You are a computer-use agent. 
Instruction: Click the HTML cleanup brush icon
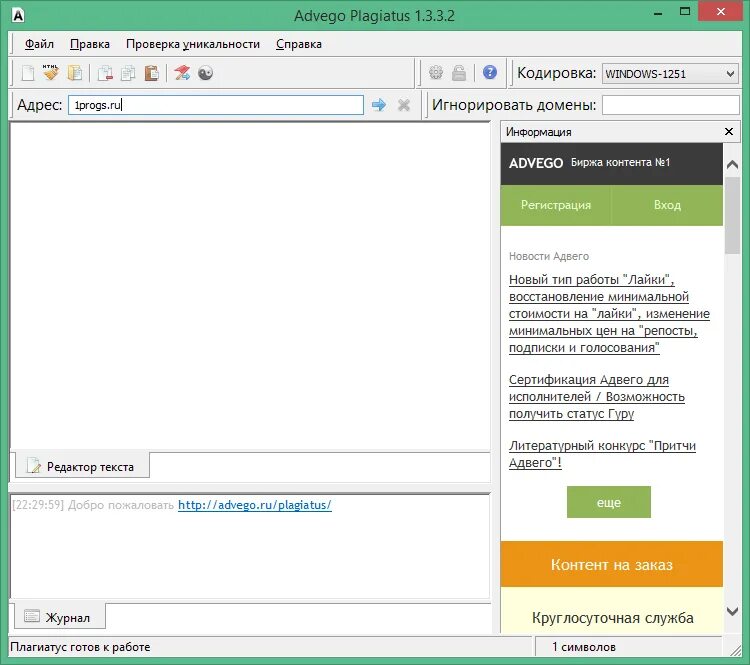point(51,73)
